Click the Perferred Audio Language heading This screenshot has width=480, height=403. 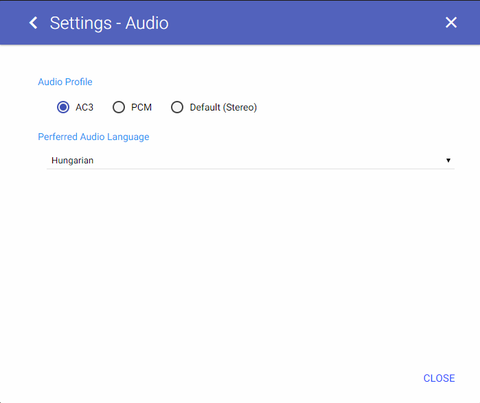pyautogui.click(x=93, y=137)
